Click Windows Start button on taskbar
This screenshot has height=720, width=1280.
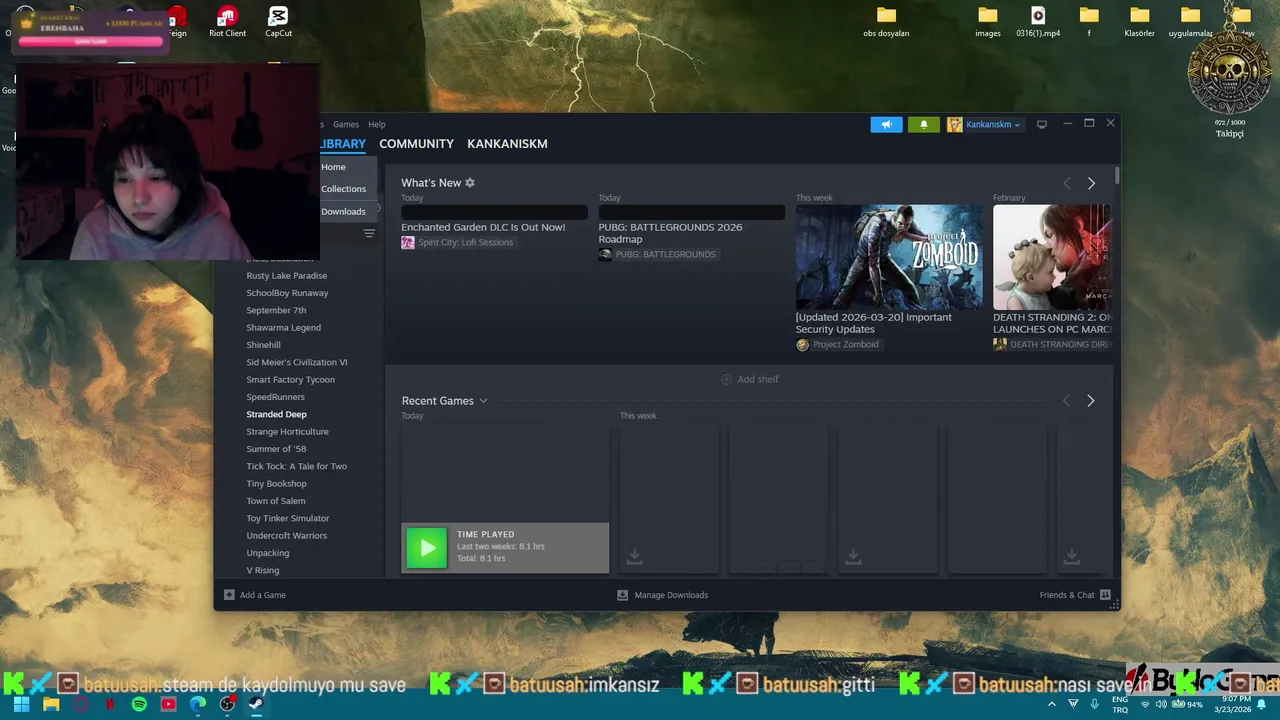click(21, 704)
